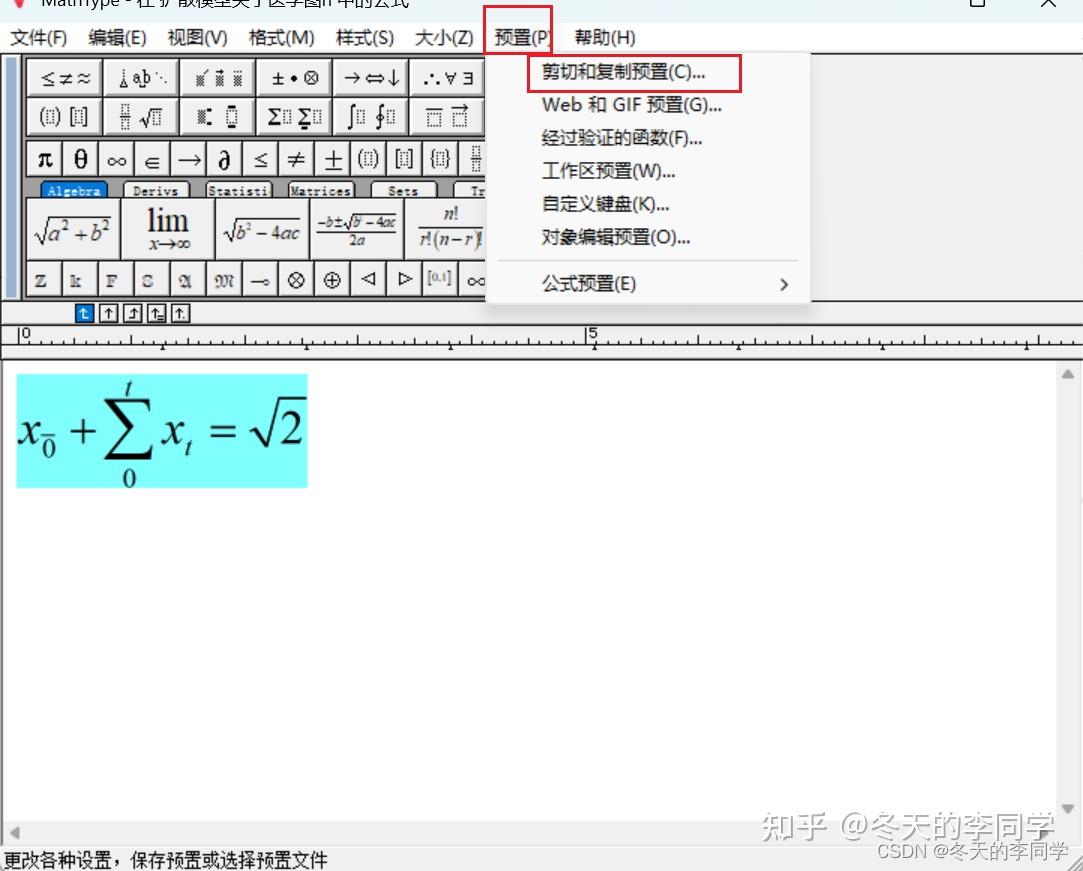Select the highlighted equation in the workspace
Viewport: 1083px width, 871px height.
point(160,430)
